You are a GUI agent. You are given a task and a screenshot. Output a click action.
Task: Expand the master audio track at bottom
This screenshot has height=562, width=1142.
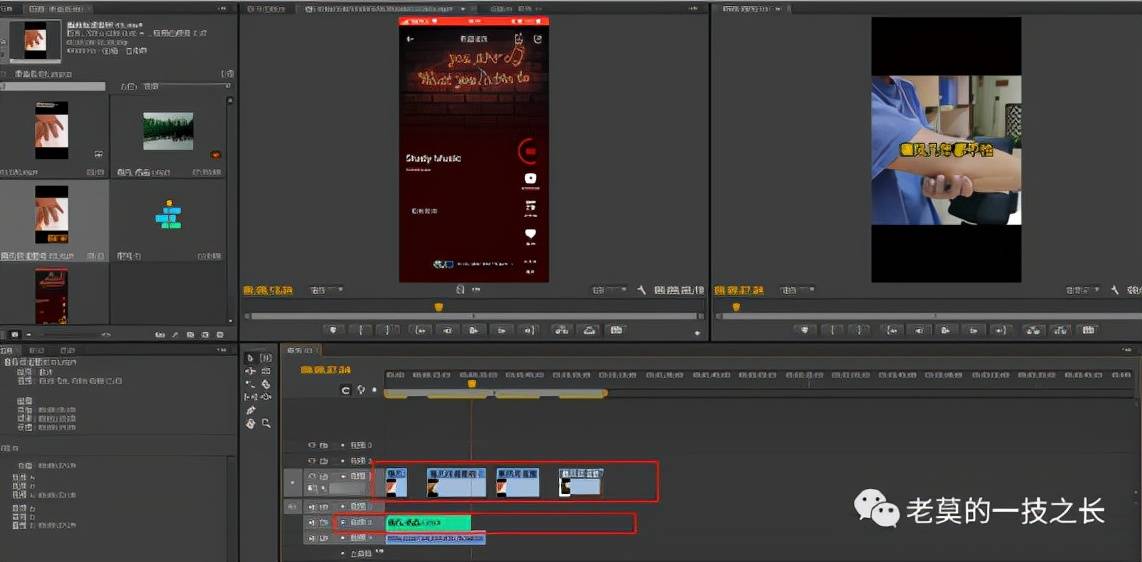(x=343, y=553)
